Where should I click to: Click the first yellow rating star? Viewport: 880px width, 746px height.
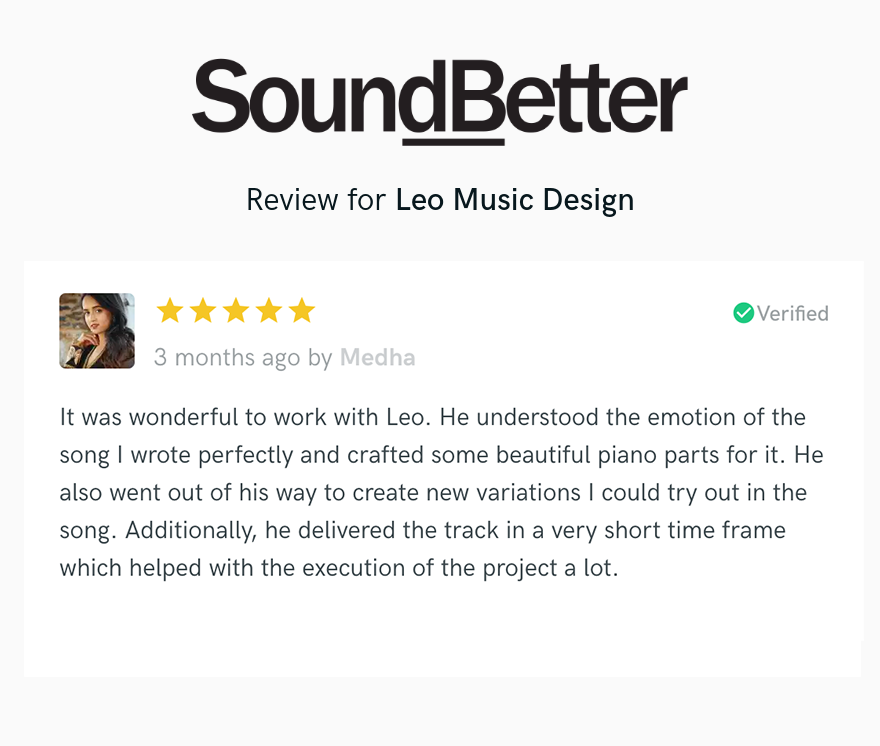point(169,310)
